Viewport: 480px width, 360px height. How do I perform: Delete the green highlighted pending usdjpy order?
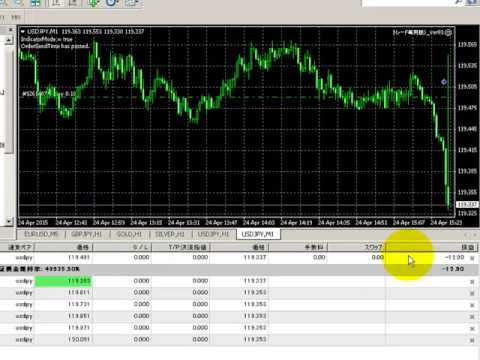click(472, 282)
